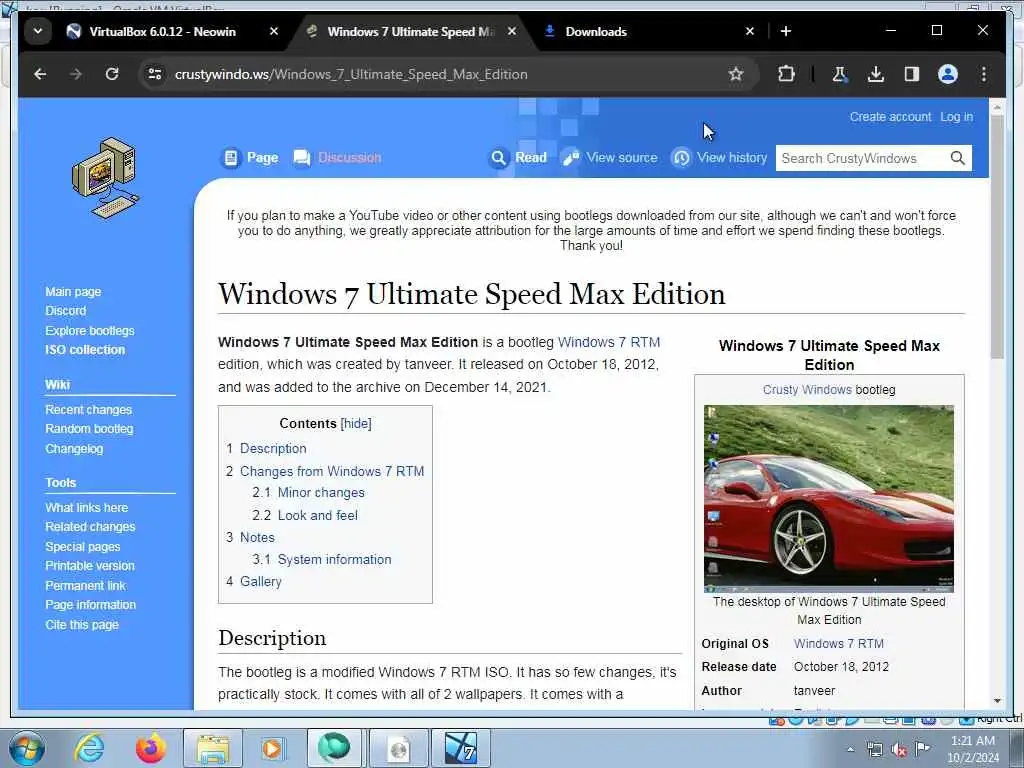Open Chrome three-dot menu
The height and width of the screenshot is (768, 1024).
[x=984, y=74]
